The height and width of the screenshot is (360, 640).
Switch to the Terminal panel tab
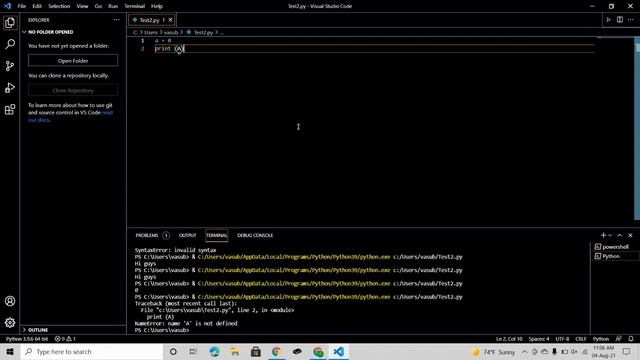coord(216,236)
